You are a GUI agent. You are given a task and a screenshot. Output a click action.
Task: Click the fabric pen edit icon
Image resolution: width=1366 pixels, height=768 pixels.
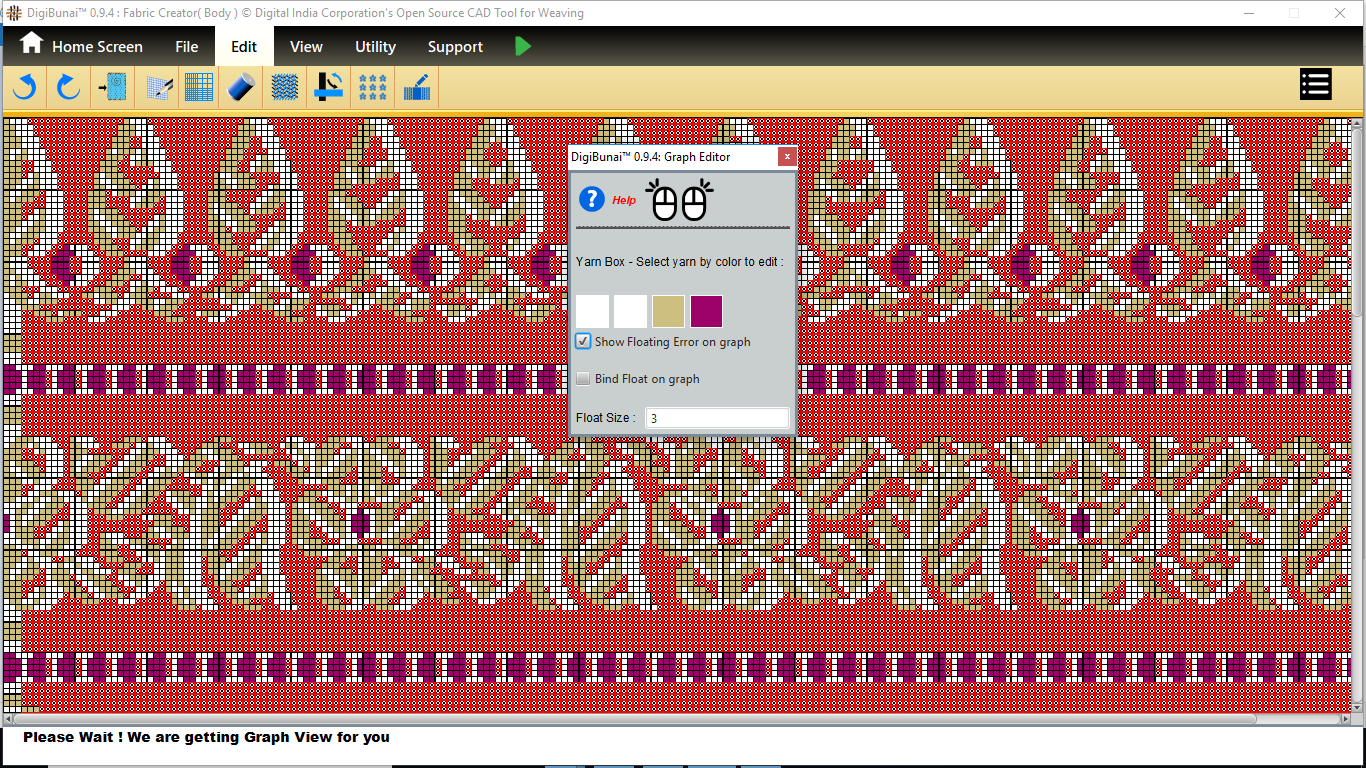[x=417, y=87]
